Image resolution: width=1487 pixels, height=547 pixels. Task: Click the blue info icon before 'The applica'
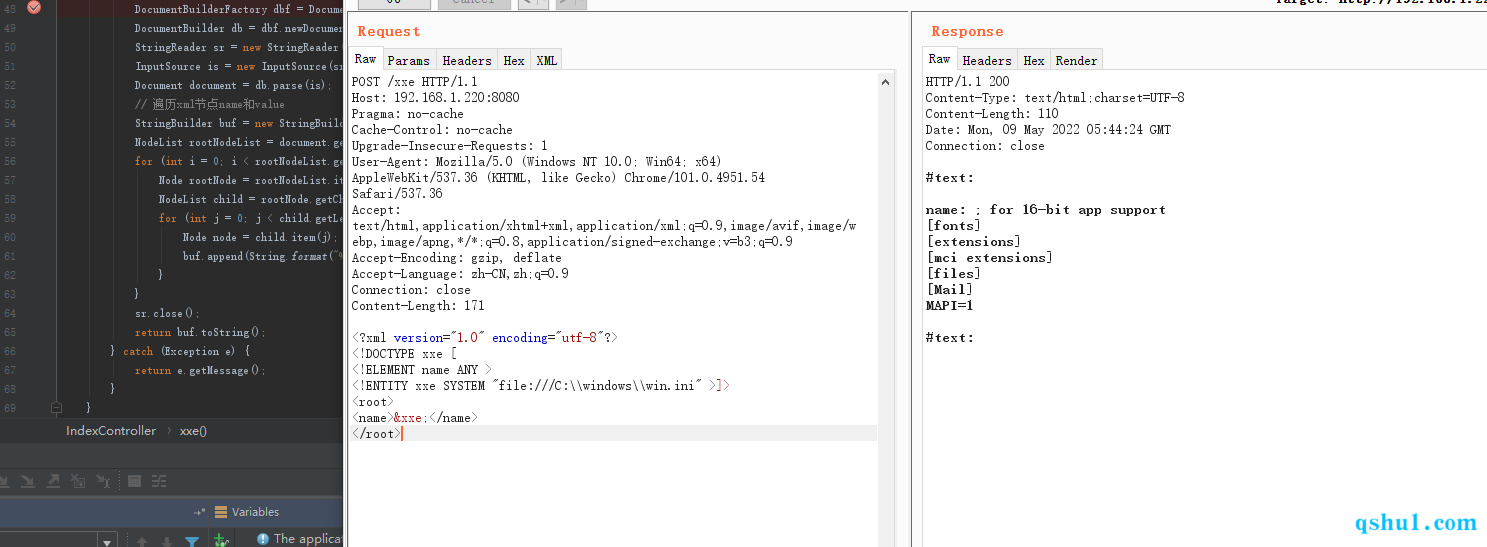[263, 539]
